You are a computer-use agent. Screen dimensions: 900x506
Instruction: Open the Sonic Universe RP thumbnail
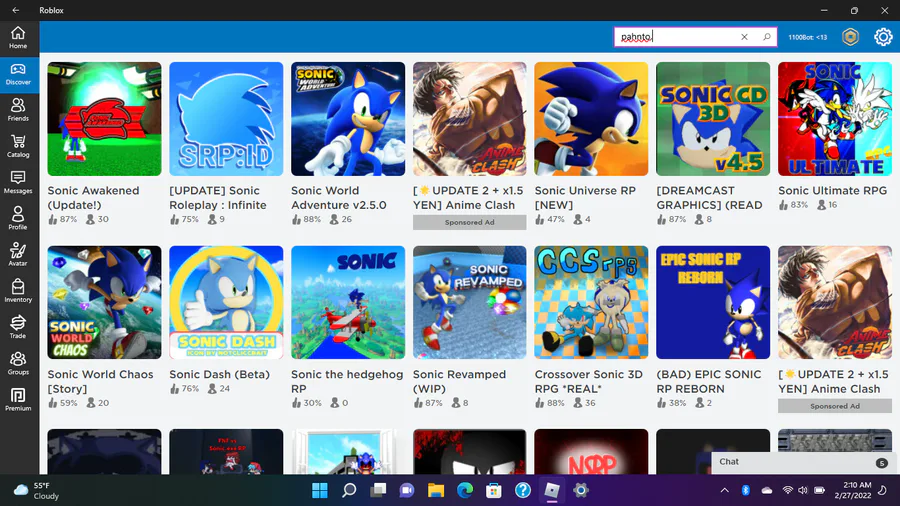click(x=591, y=119)
